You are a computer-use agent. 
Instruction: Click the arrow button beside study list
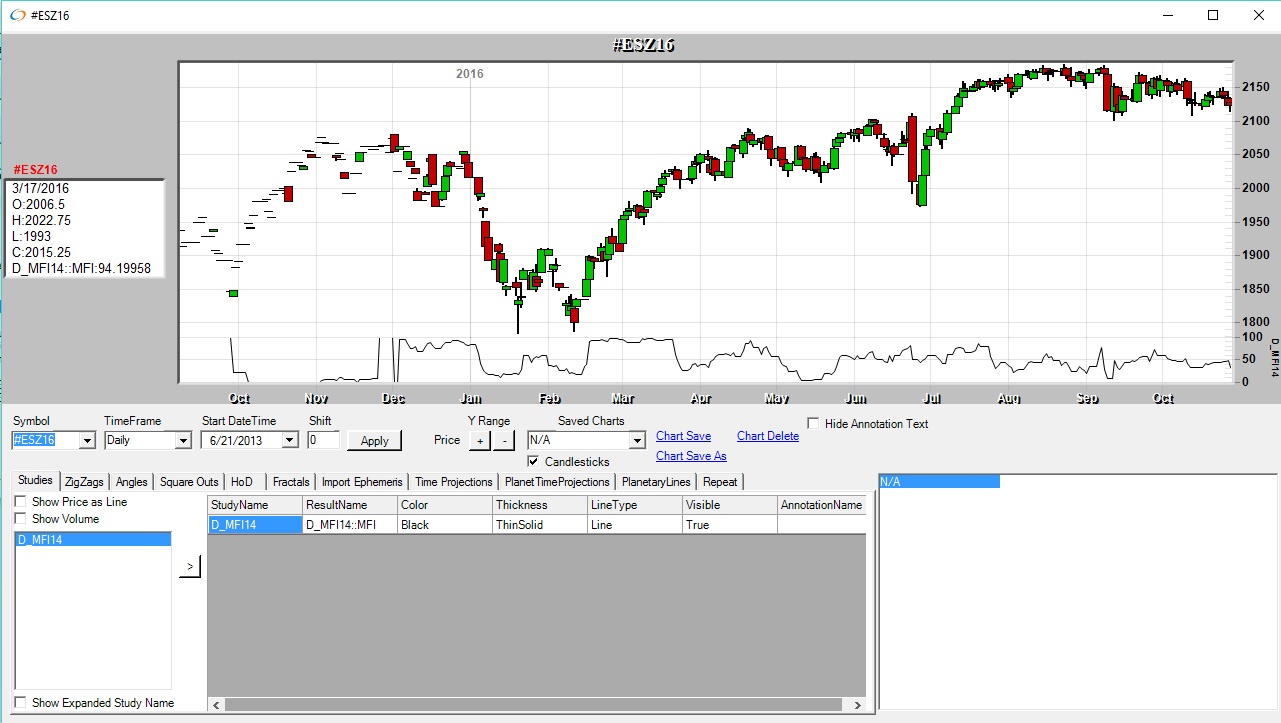[189, 568]
